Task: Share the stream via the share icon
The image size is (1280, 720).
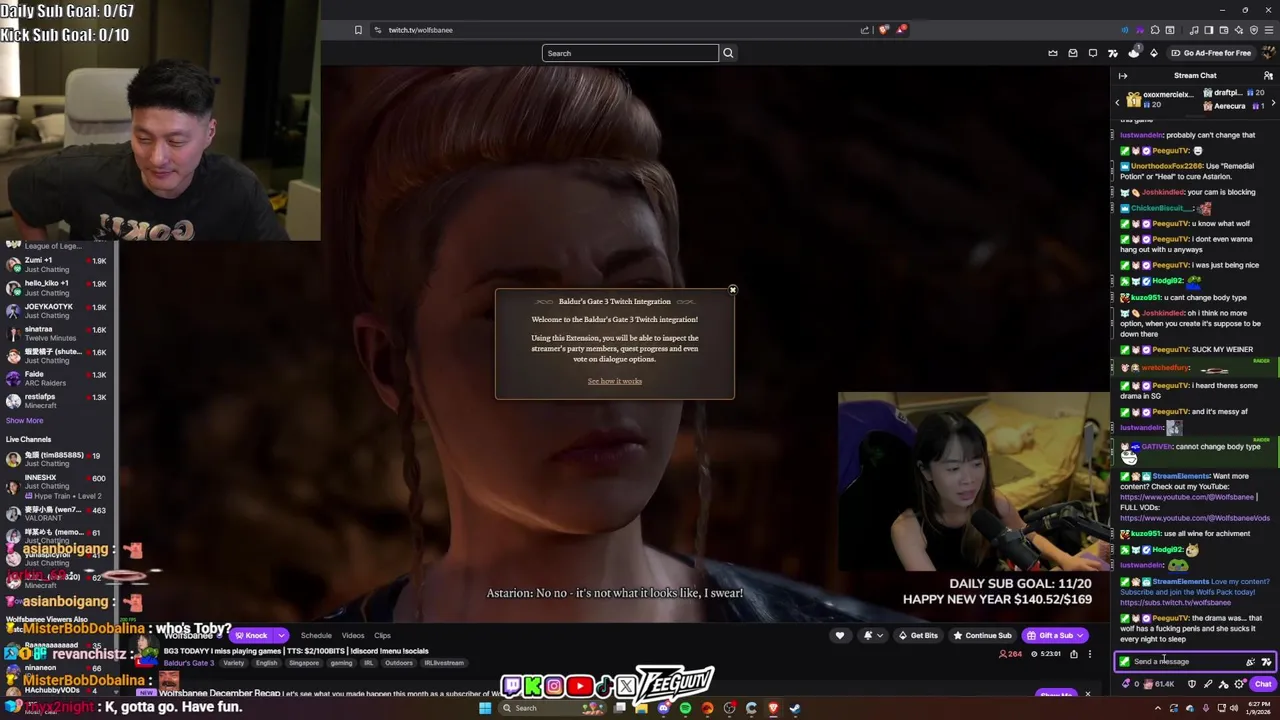Action: coord(1074,655)
